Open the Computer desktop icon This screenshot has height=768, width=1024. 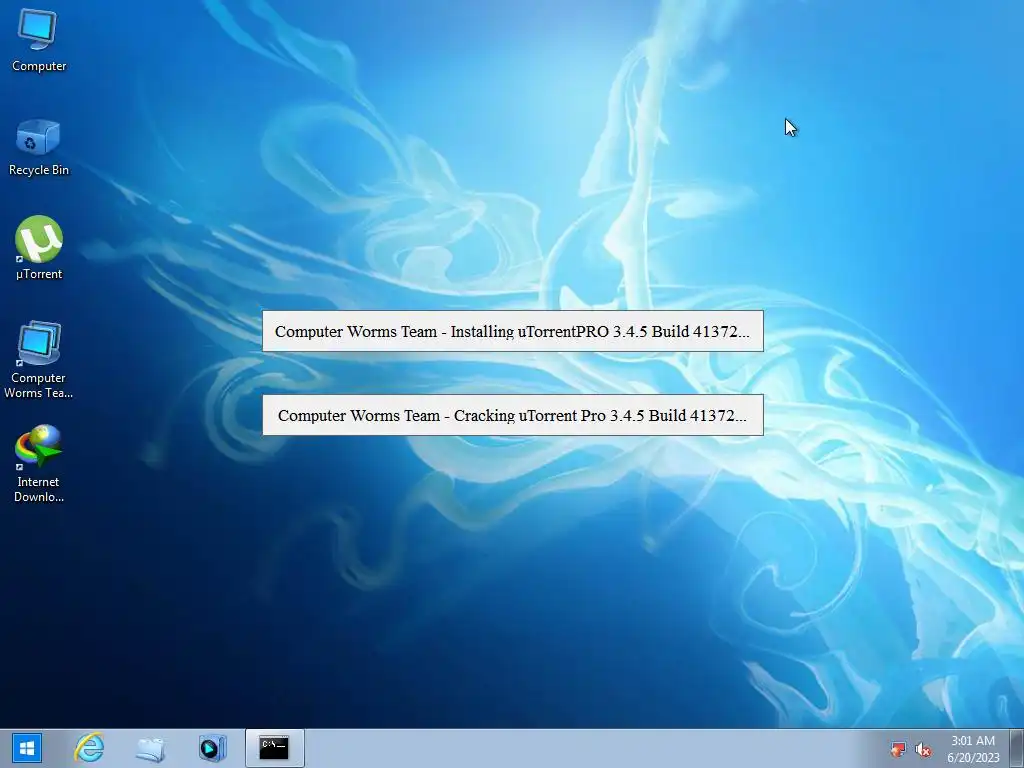(39, 40)
